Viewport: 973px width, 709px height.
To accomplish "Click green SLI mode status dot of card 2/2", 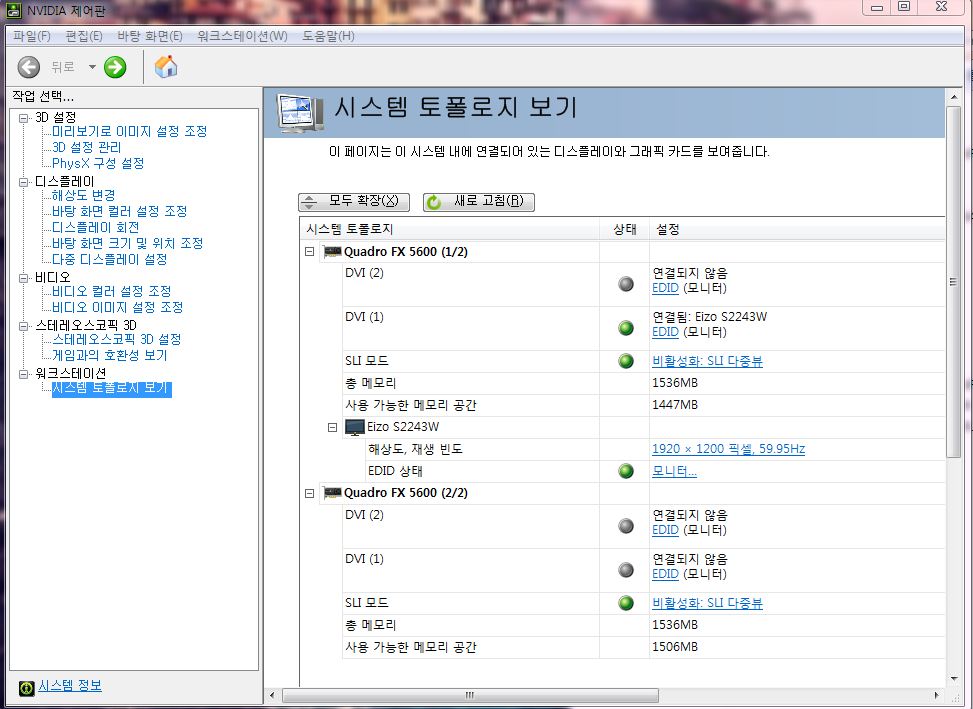I will [626, 603].
